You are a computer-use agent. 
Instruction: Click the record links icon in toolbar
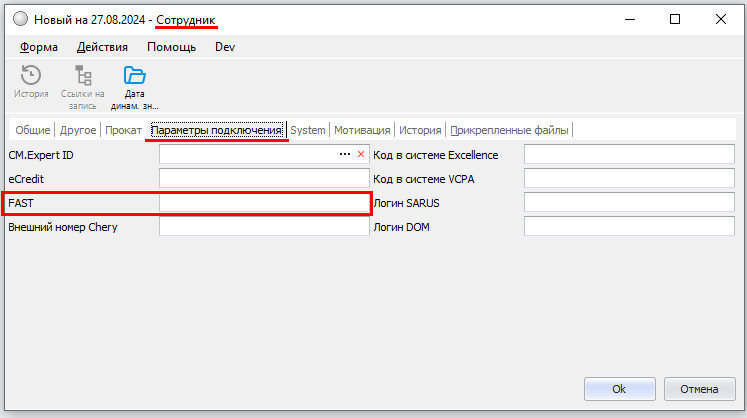point(83,77)
